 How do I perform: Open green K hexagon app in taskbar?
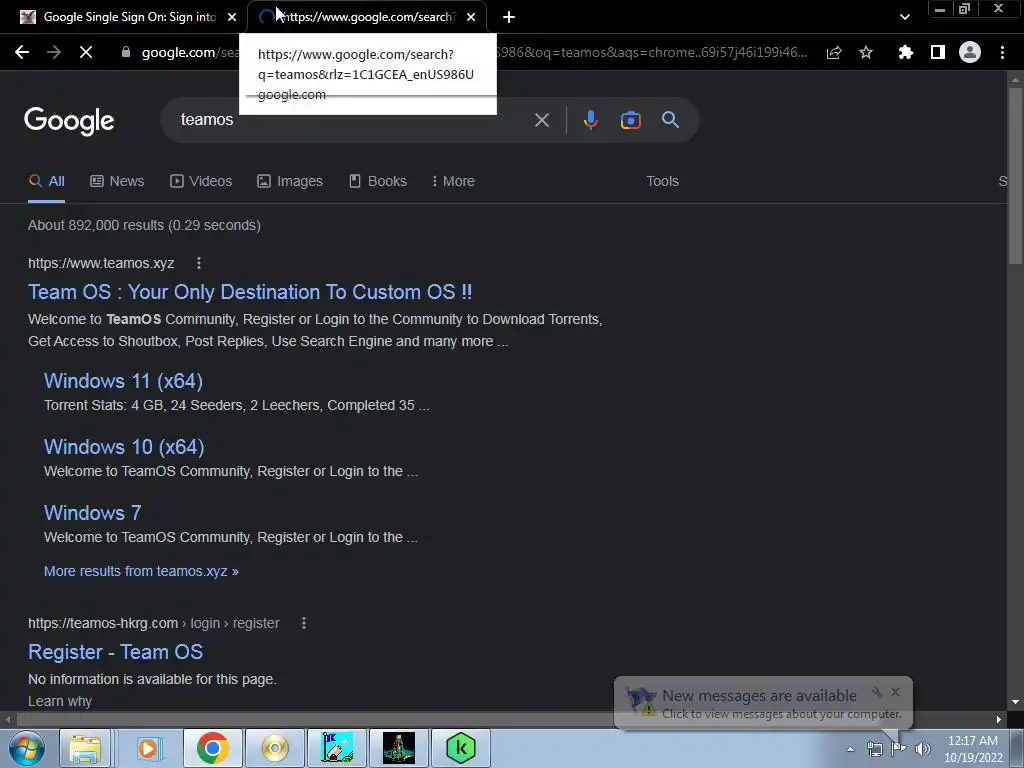[x=460, y=748]
